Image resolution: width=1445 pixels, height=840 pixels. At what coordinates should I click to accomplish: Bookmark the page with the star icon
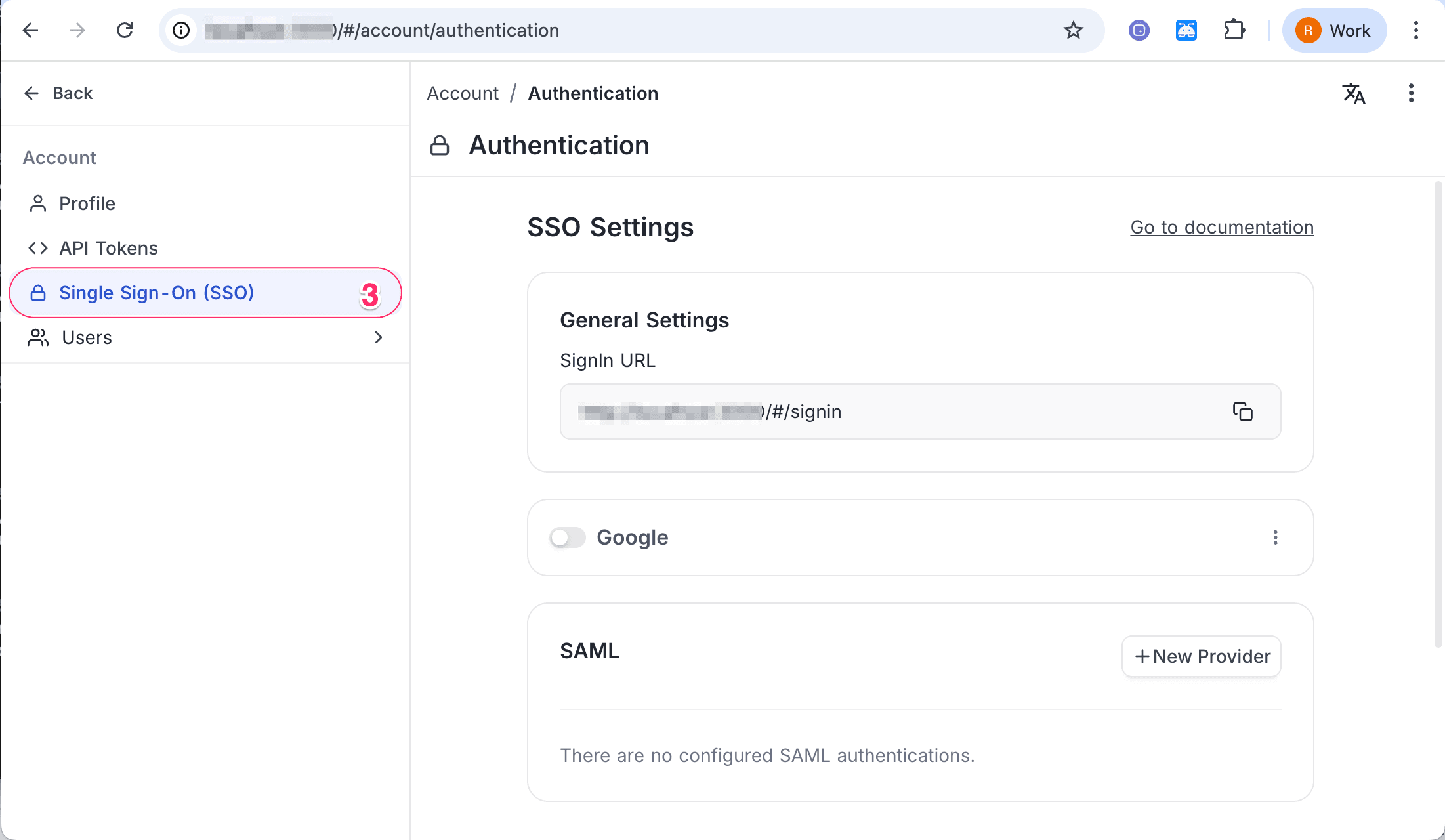(1074, 30)
